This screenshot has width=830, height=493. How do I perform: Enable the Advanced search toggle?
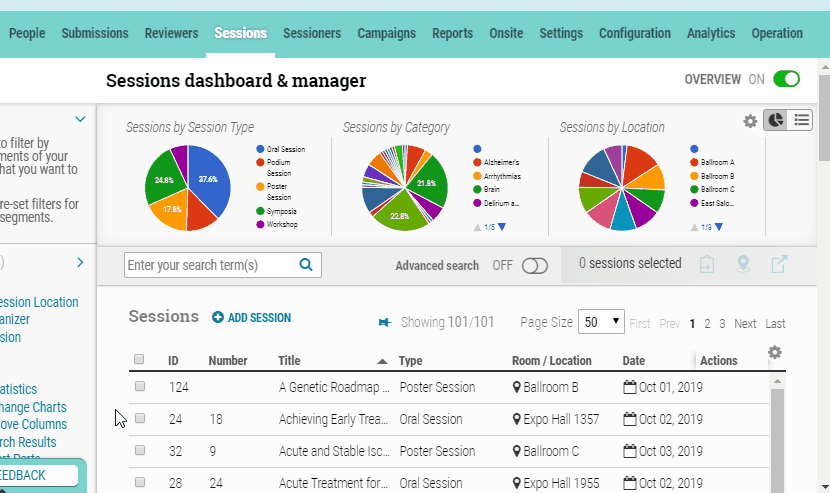(x=535, y=266)
